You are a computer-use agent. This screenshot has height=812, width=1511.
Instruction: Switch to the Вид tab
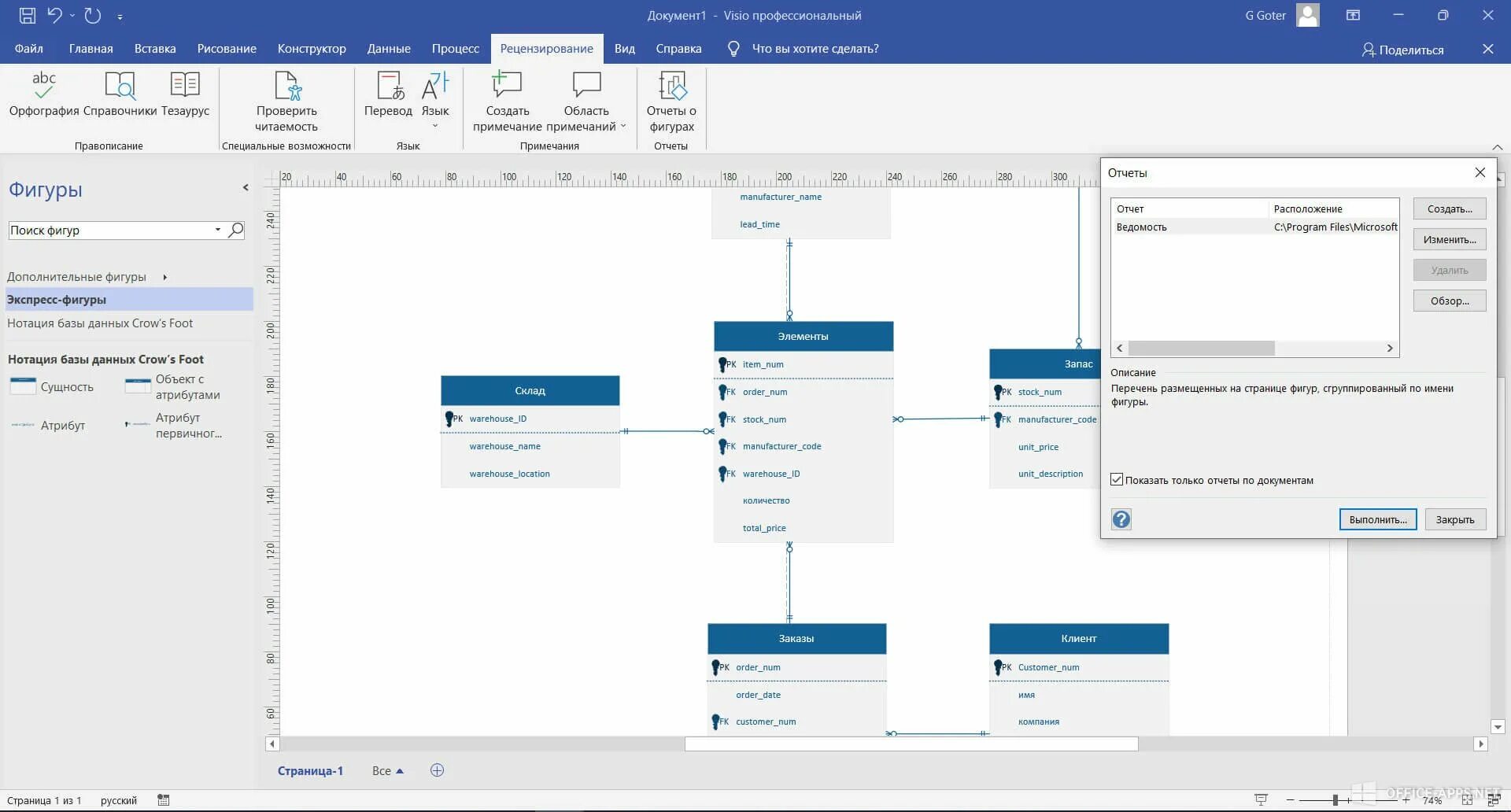(x=624, y=49)
